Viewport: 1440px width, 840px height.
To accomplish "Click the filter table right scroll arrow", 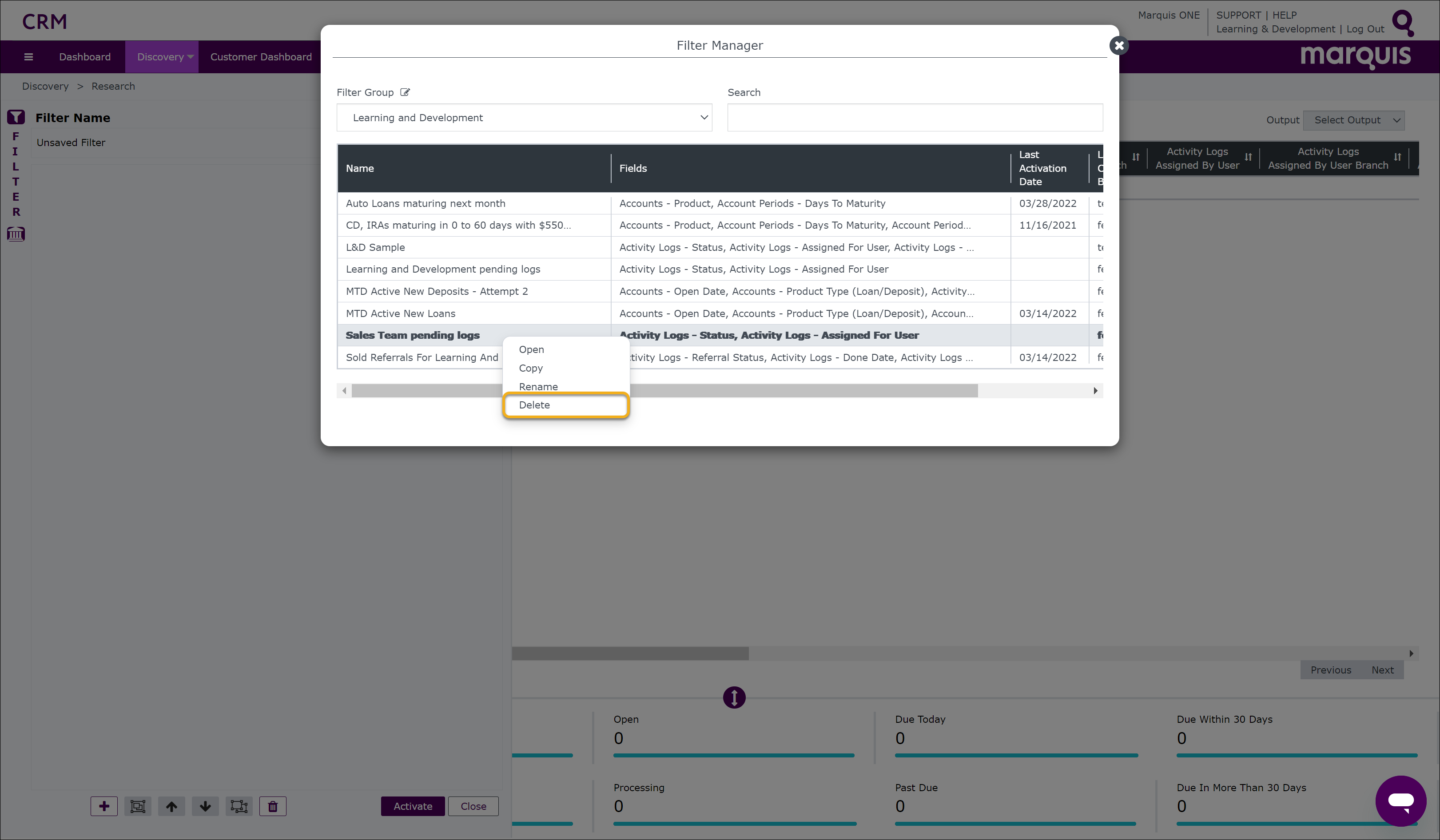I will click(x=1095, y=391).
